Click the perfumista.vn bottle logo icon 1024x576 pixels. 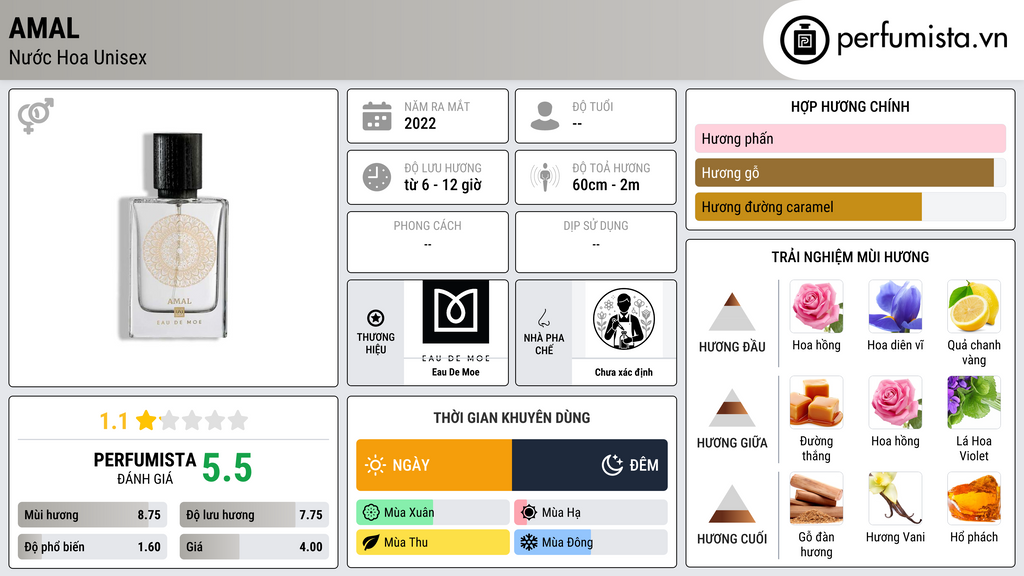[804, 40]
